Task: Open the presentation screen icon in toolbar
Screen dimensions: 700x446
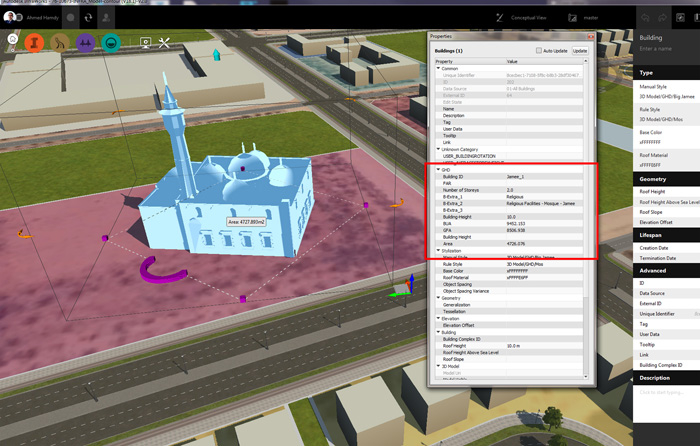Action: point(145,43)
